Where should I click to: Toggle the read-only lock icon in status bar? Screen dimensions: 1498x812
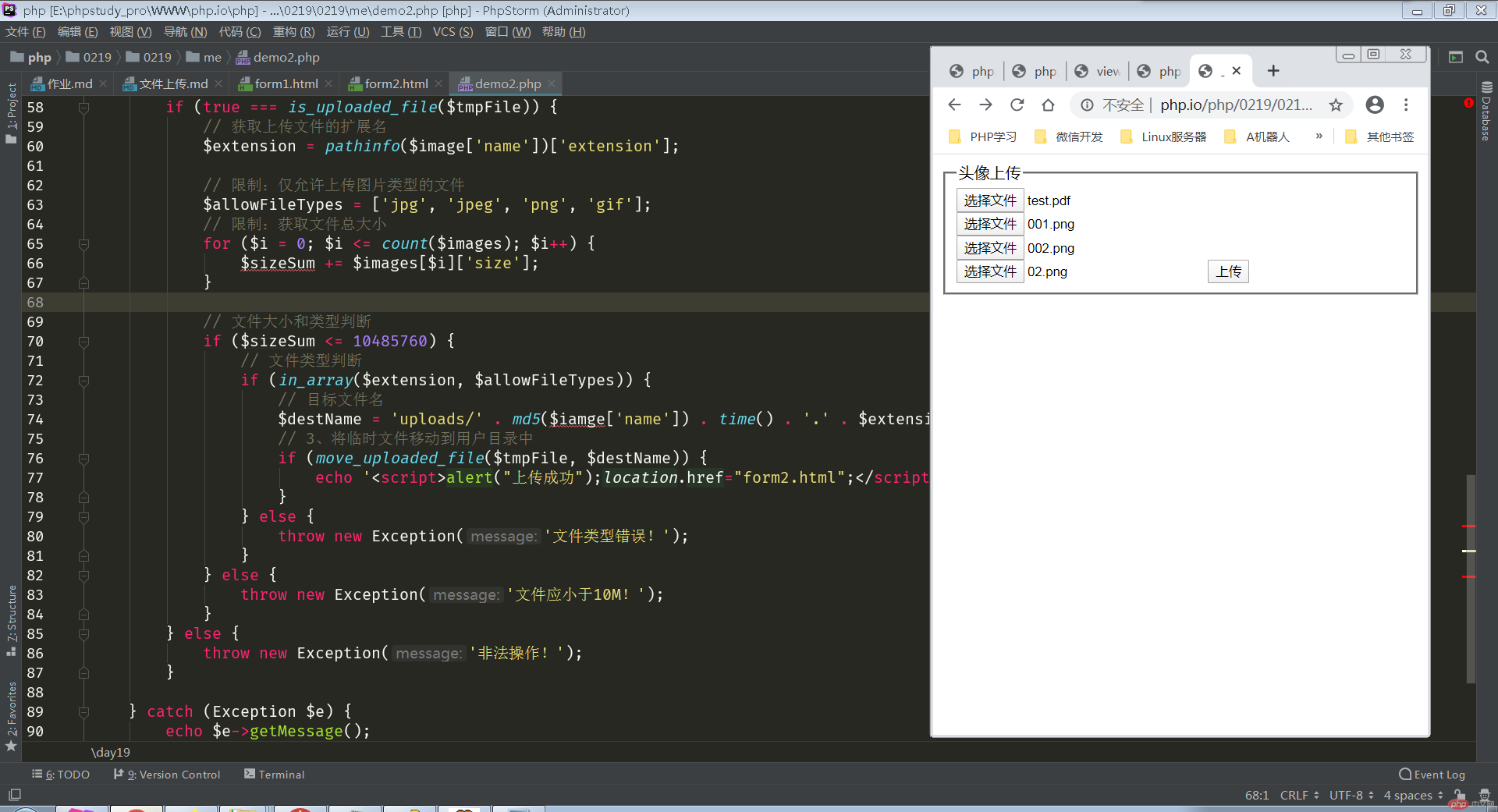tap(1459, 795)
